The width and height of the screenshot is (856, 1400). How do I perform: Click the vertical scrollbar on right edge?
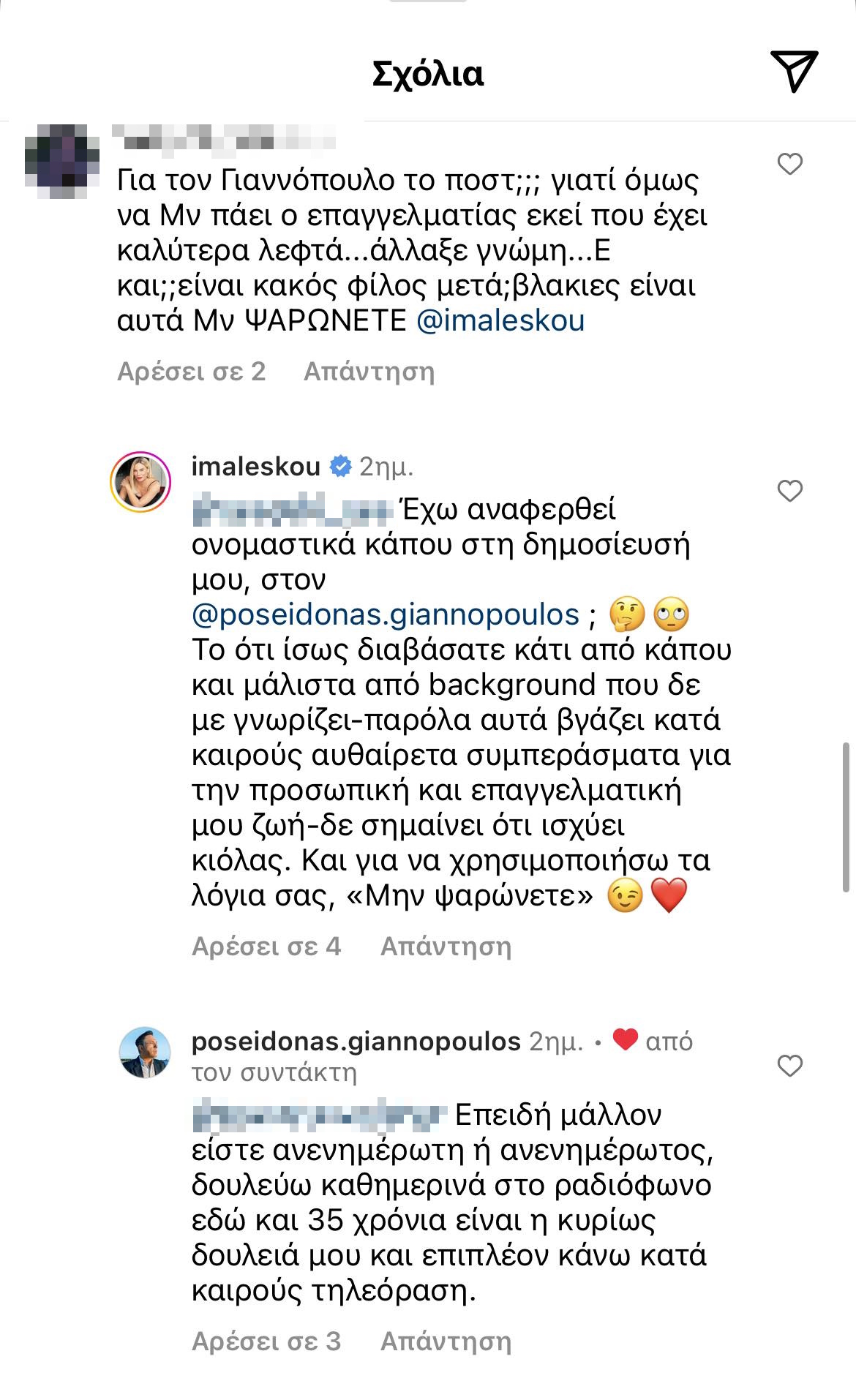[846, 817]
